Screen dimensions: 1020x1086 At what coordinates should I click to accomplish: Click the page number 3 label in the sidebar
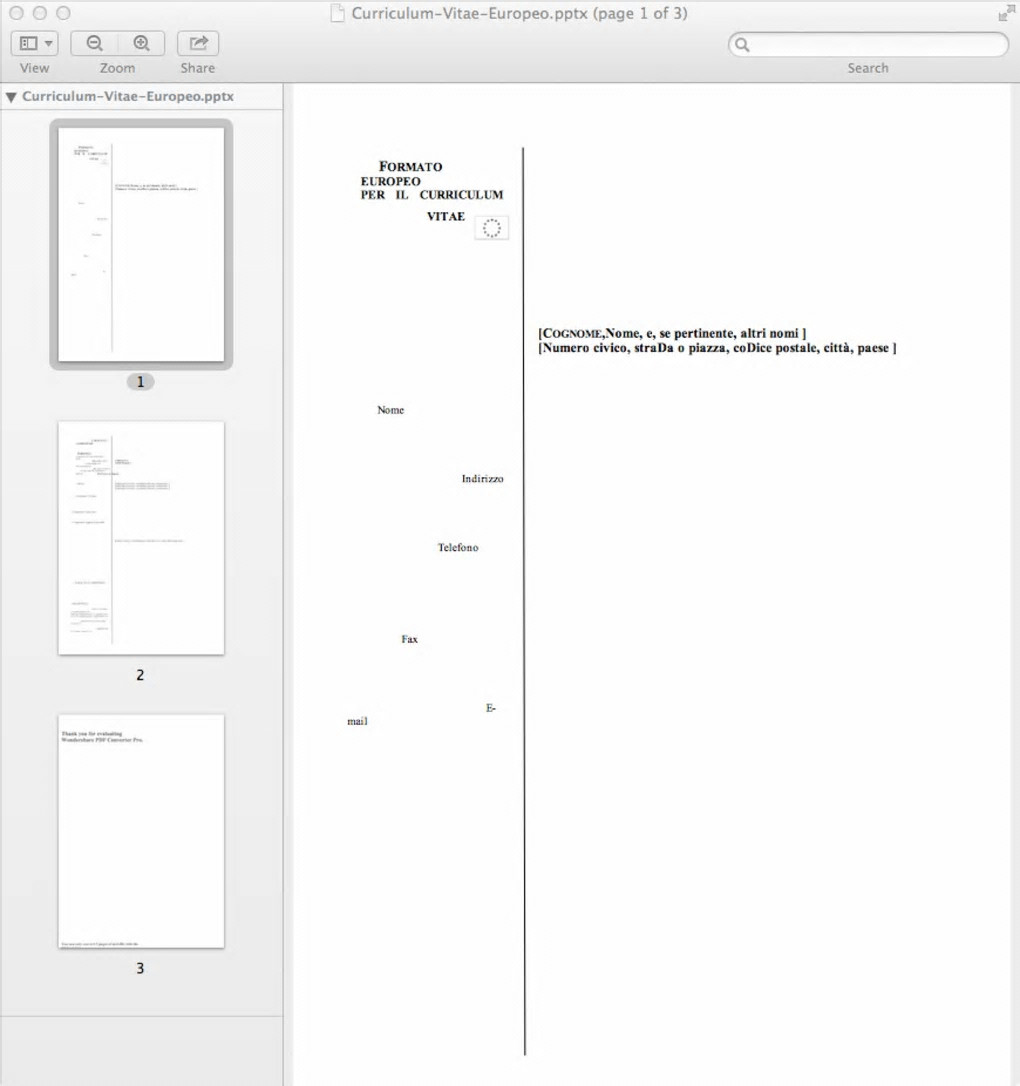140,968
